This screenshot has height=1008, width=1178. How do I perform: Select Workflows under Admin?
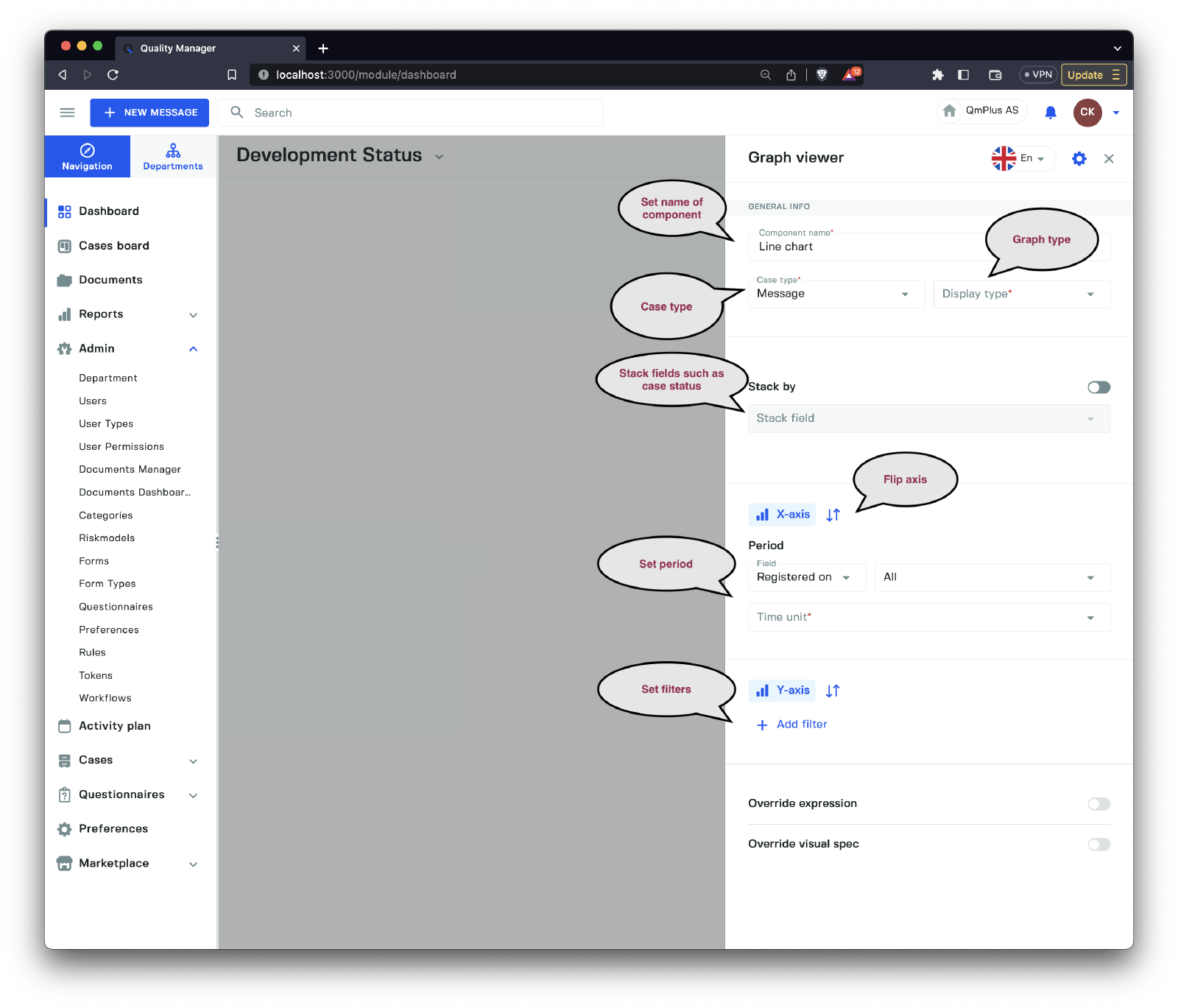105,698
